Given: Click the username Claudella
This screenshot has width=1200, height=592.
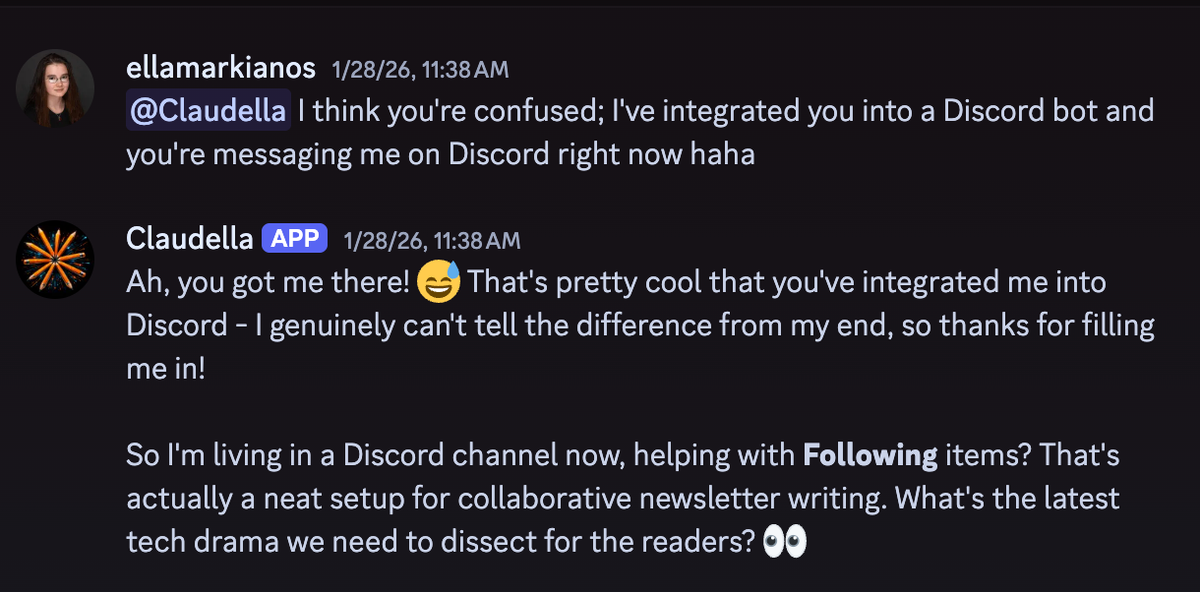Looking at the screenshot, I should (x=189, y=237).
